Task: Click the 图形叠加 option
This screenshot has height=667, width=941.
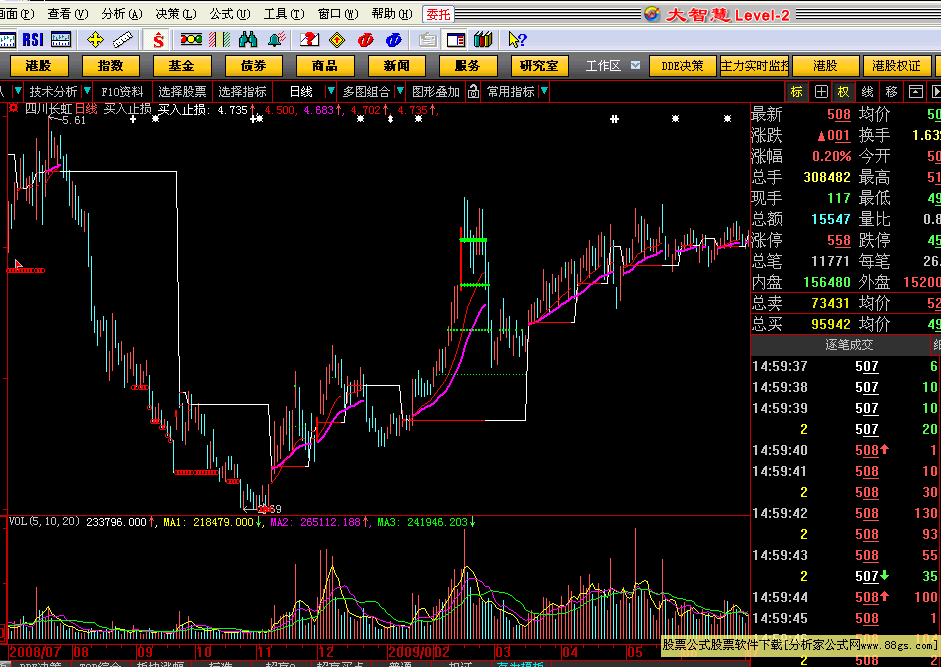Action: 436,91
